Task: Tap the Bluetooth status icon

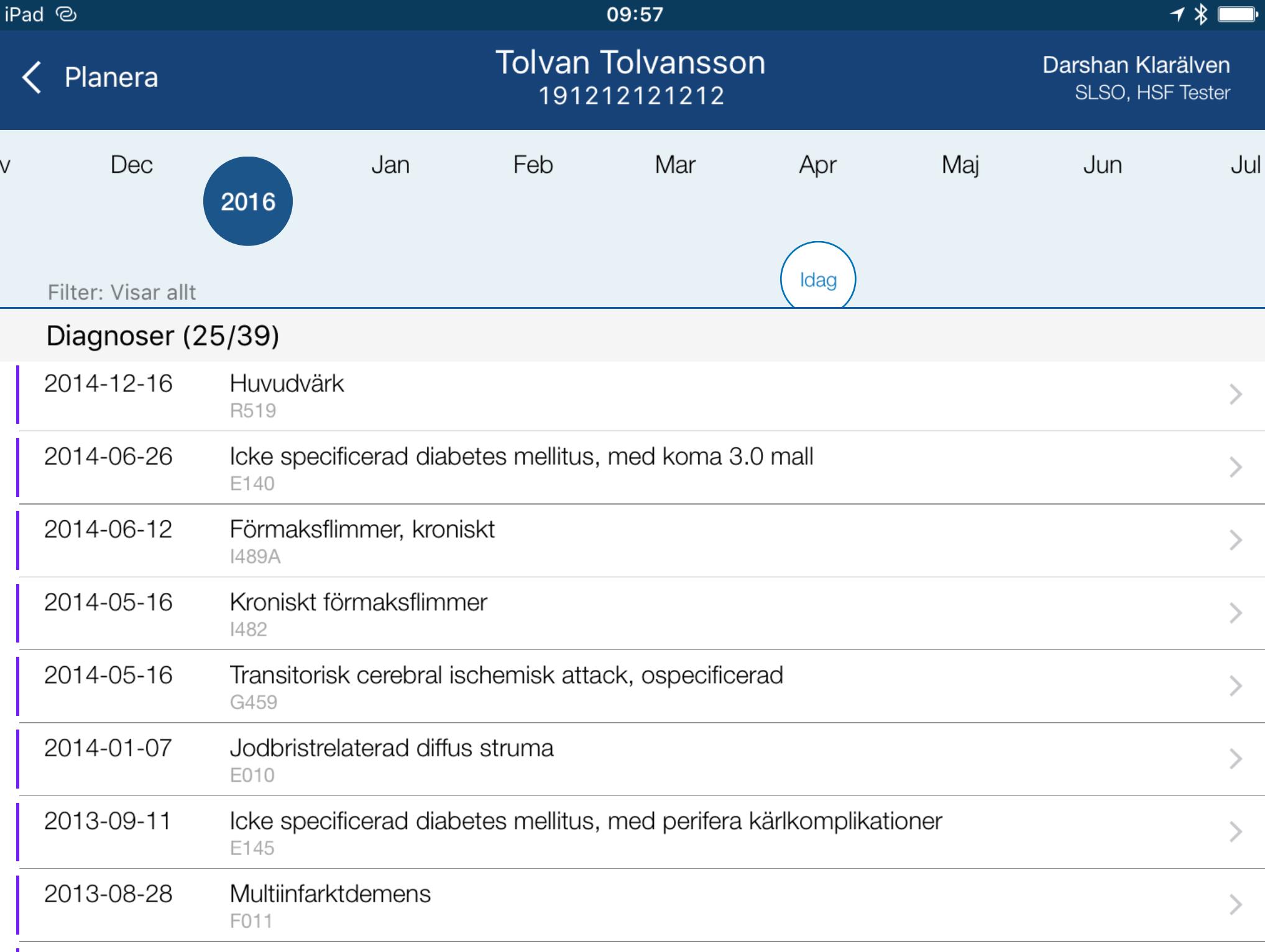Action: coord(1201,14)
